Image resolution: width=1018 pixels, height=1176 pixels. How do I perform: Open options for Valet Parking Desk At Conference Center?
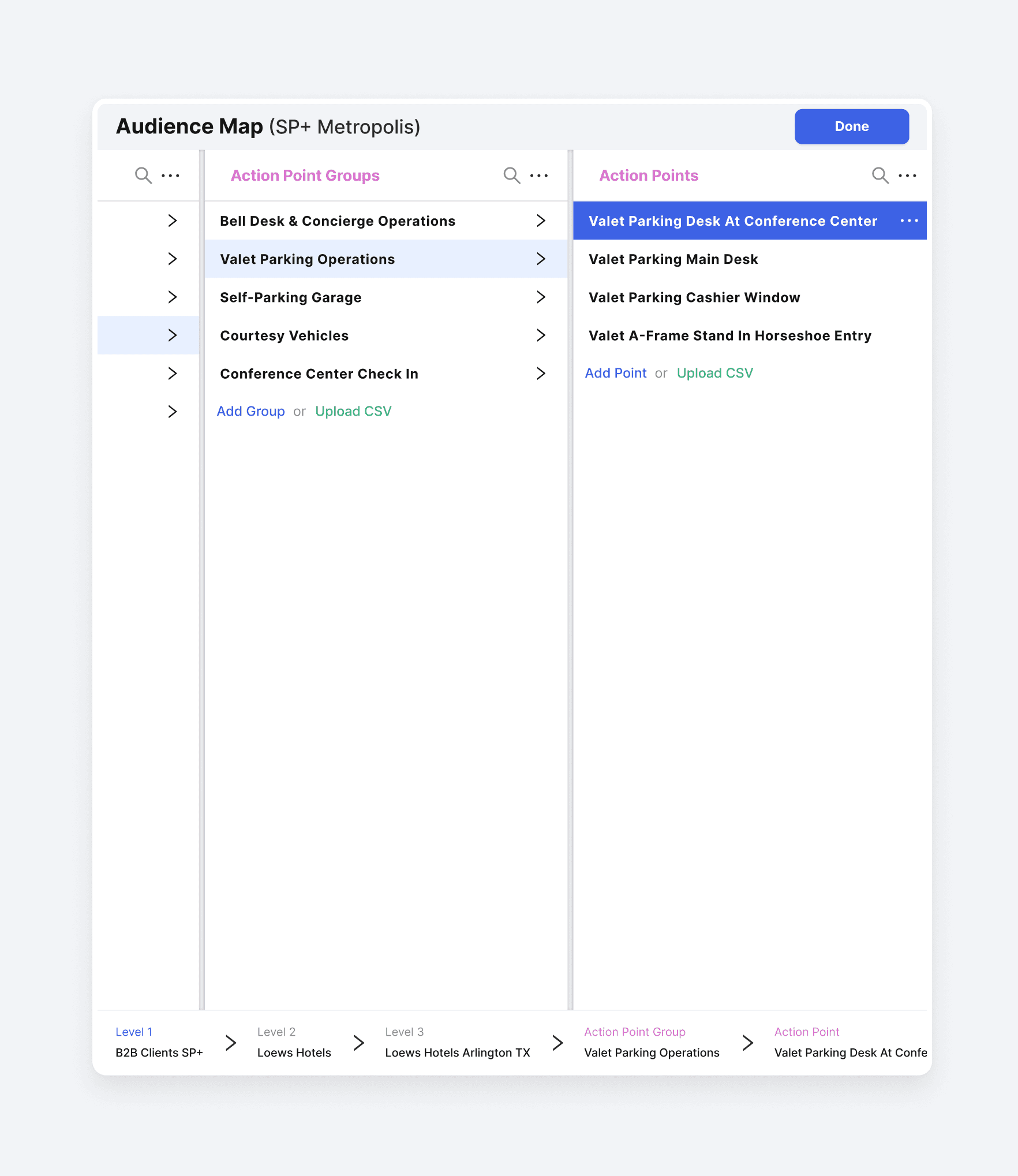[909, 221]
